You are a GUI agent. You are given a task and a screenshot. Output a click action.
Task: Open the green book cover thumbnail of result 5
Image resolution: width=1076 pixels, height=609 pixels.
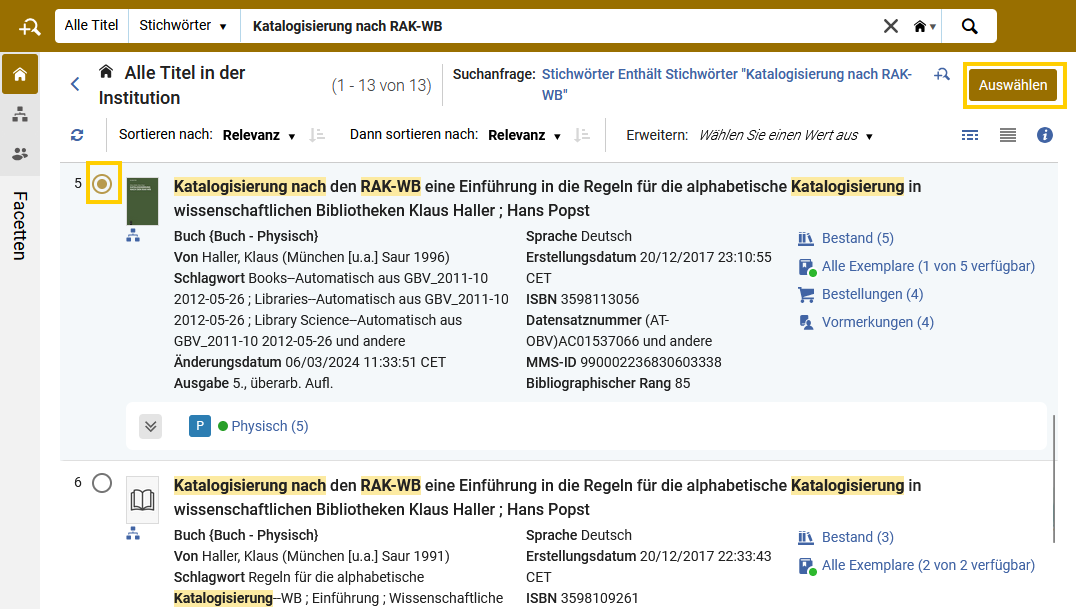142,201
